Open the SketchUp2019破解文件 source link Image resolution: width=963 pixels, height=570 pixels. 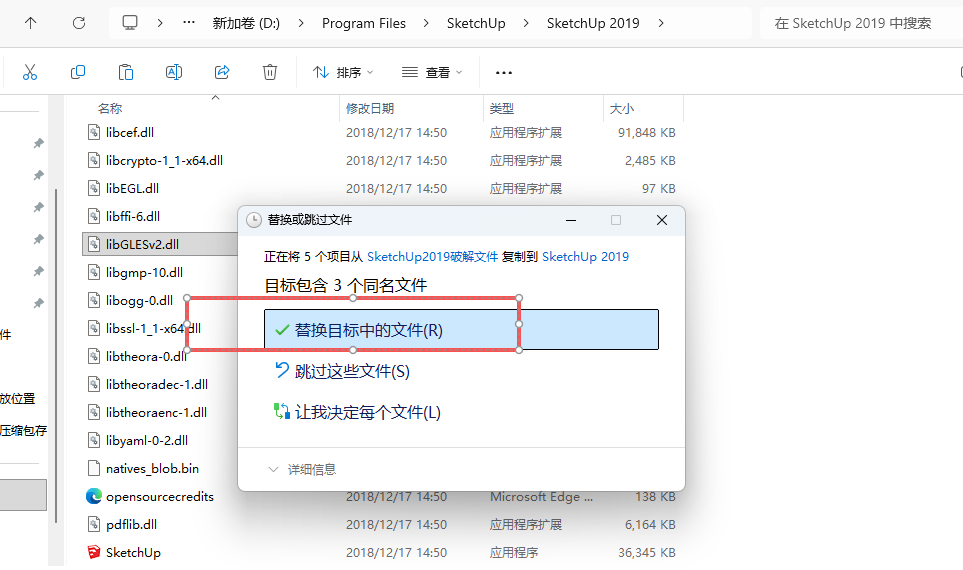point(432,257)
